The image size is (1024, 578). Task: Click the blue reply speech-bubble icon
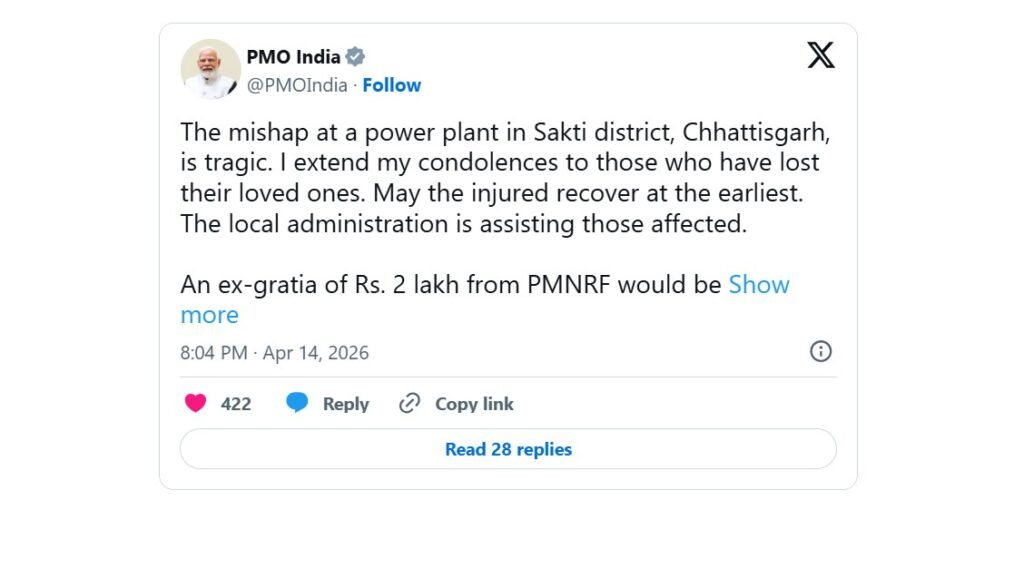point(298,402)
